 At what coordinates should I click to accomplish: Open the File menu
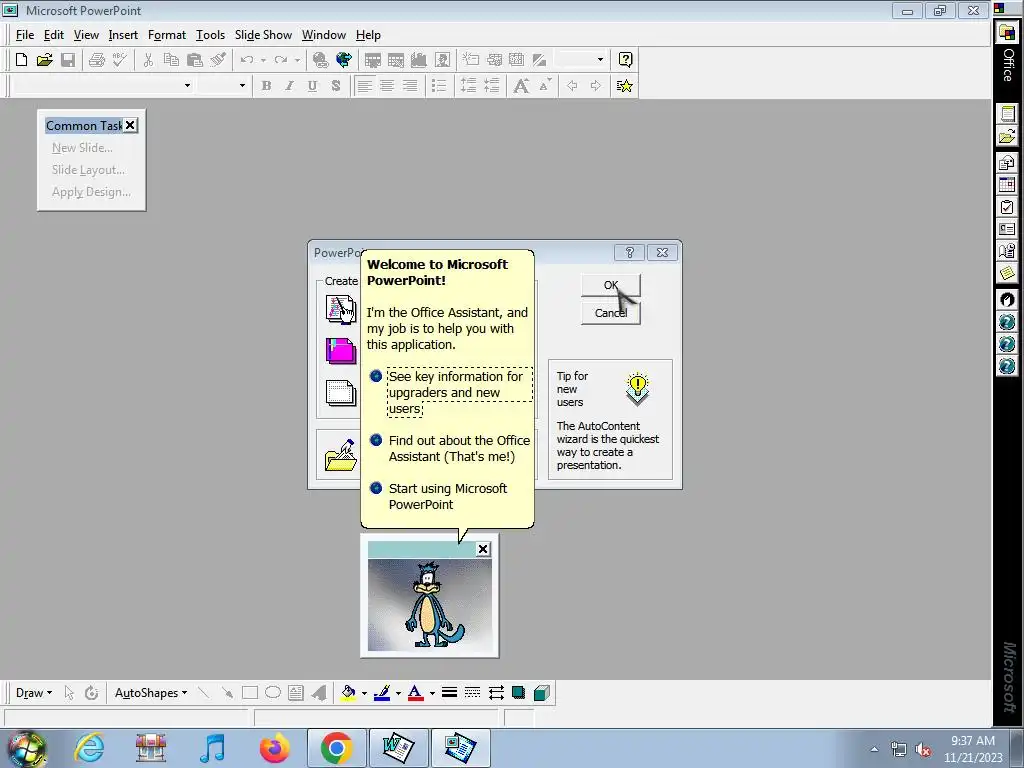[x=25, y=35]
